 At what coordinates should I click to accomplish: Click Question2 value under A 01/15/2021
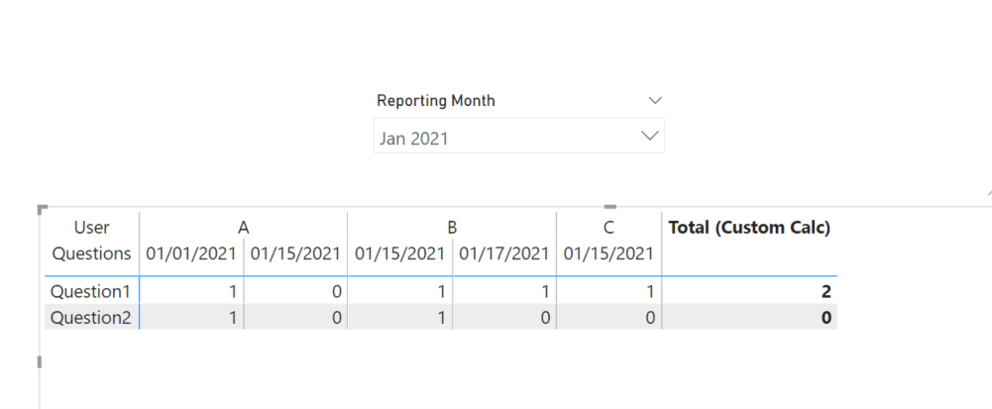(337, 318)
